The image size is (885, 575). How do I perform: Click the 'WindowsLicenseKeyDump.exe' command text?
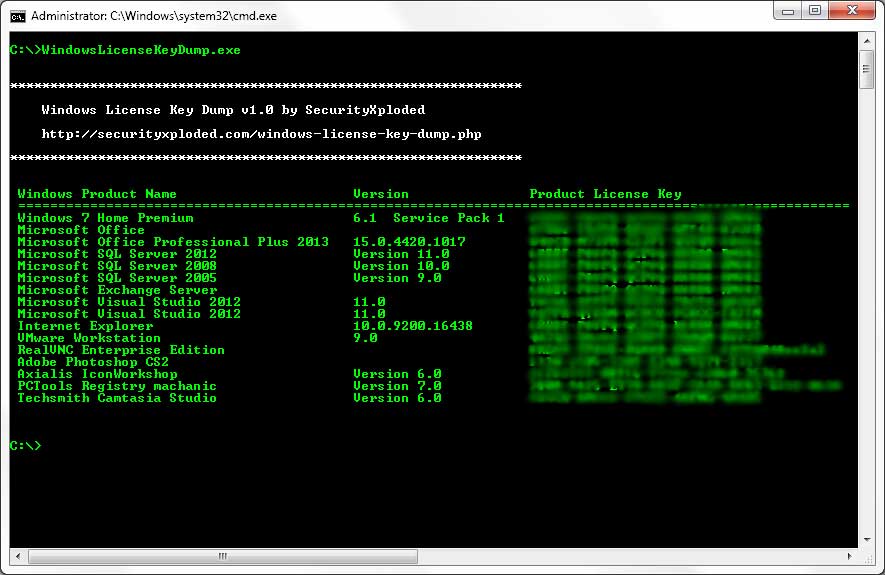tap(141, 50)
